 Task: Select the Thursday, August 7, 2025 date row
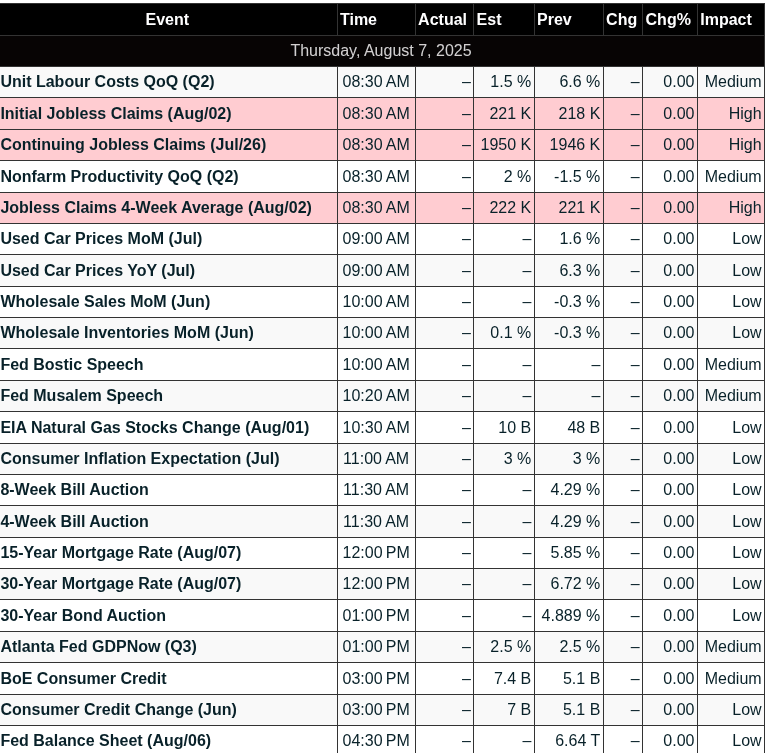(x=381, y=50)
